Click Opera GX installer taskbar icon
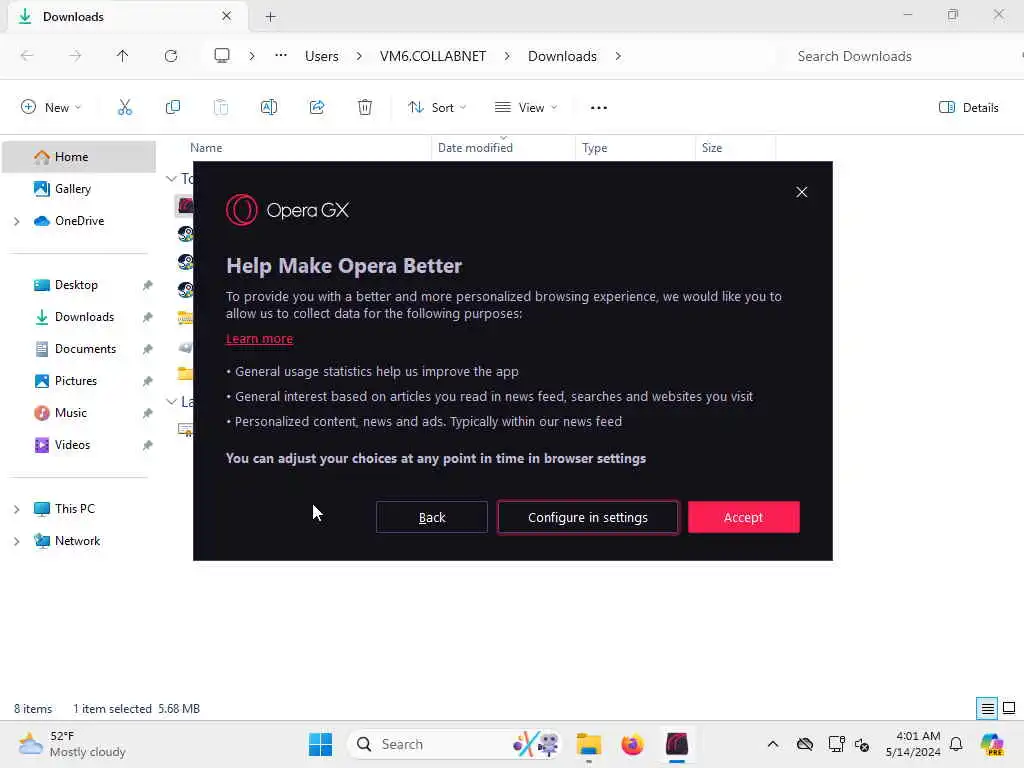The image size is (1024, 768). pos(677,744)
